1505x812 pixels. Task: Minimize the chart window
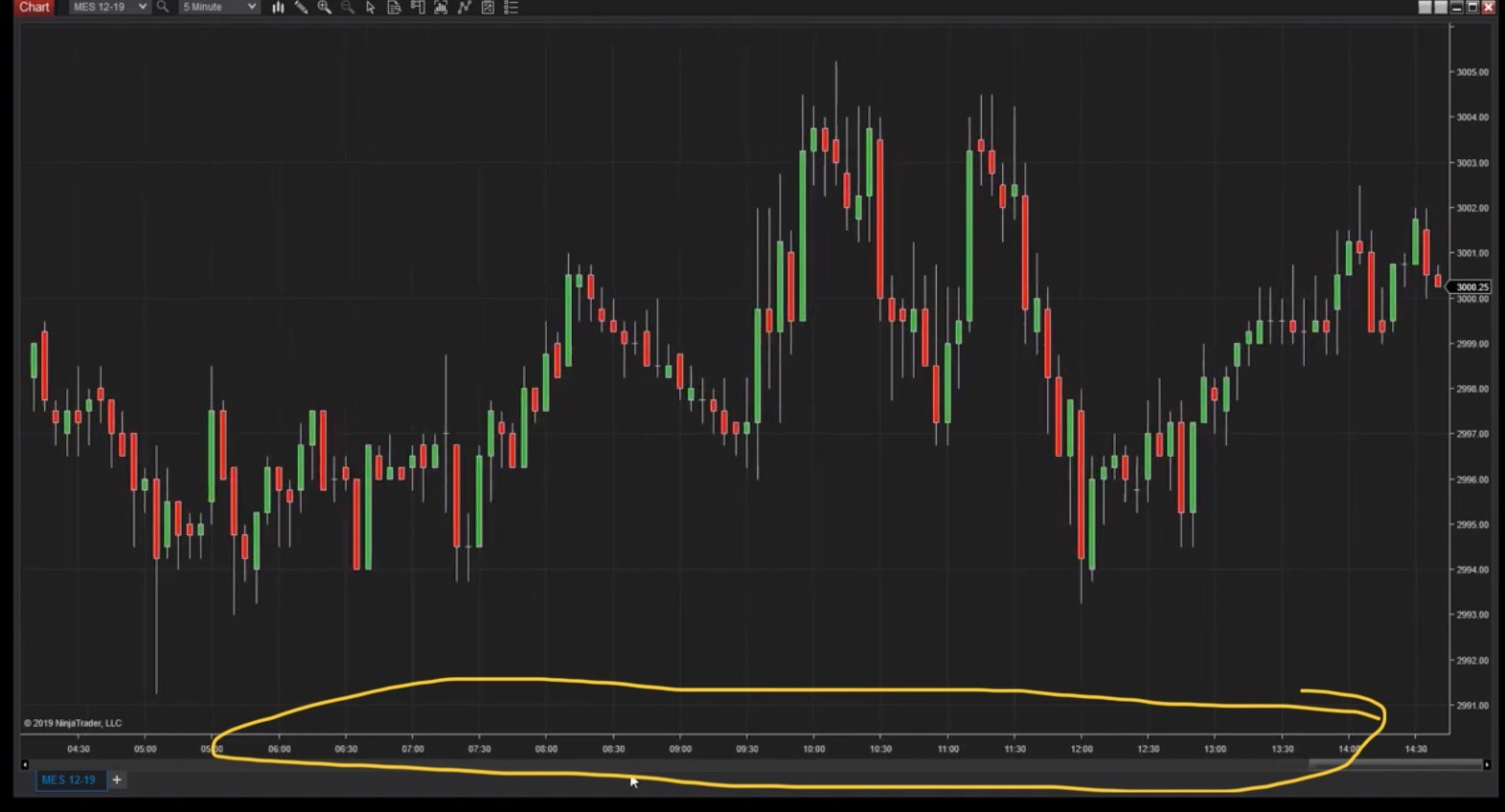pyautogui.click(x=1456, y=7)
